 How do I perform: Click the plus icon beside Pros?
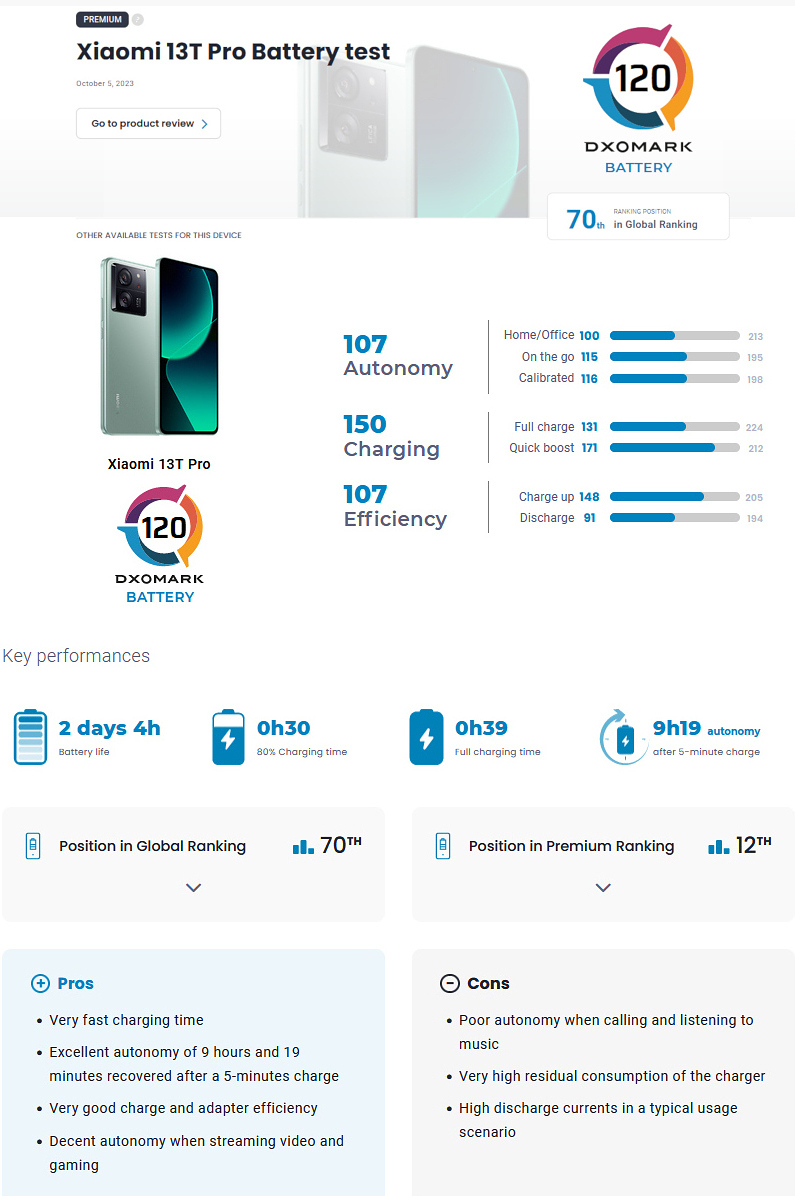(40, 983)
